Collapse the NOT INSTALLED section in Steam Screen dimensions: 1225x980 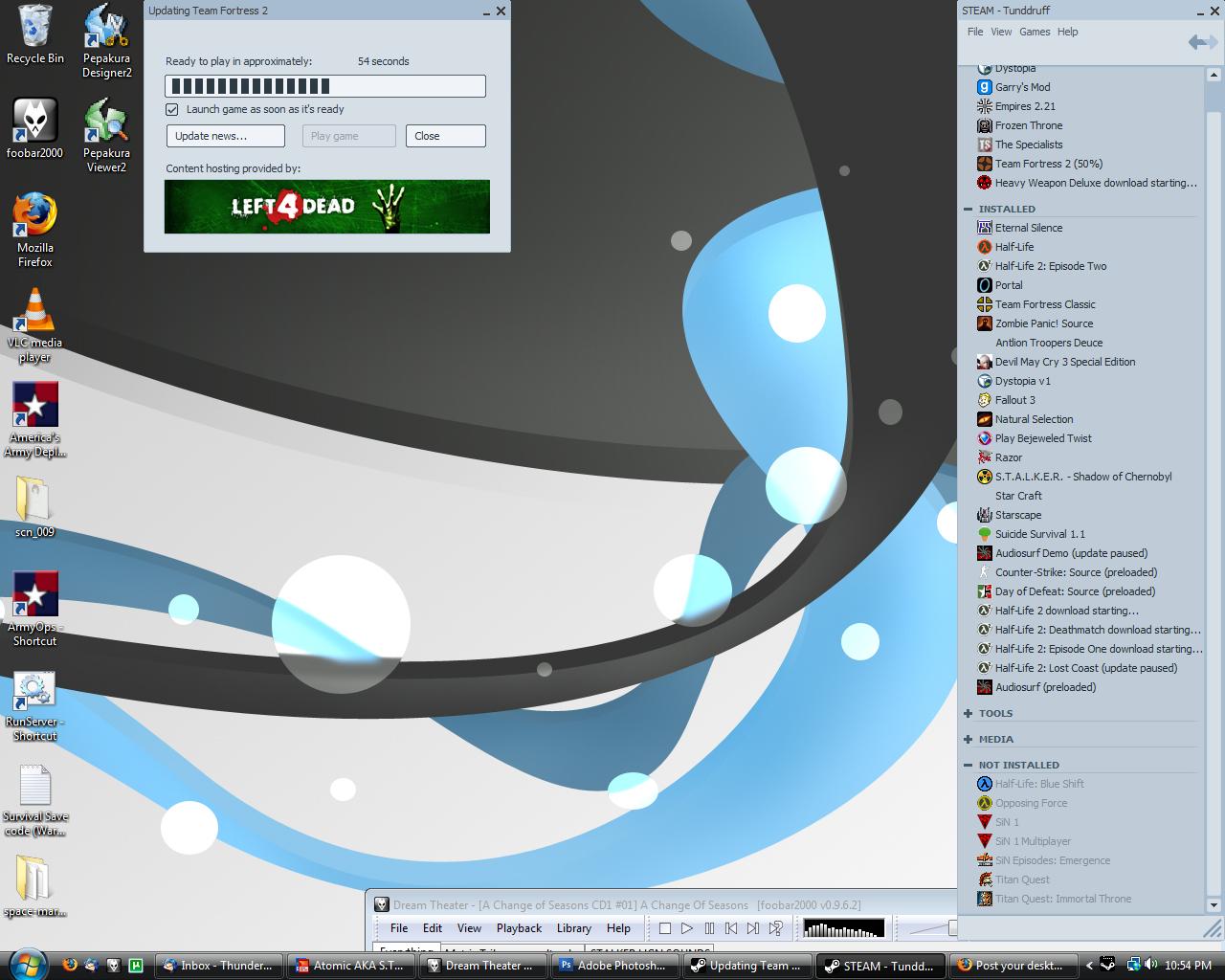969,765
